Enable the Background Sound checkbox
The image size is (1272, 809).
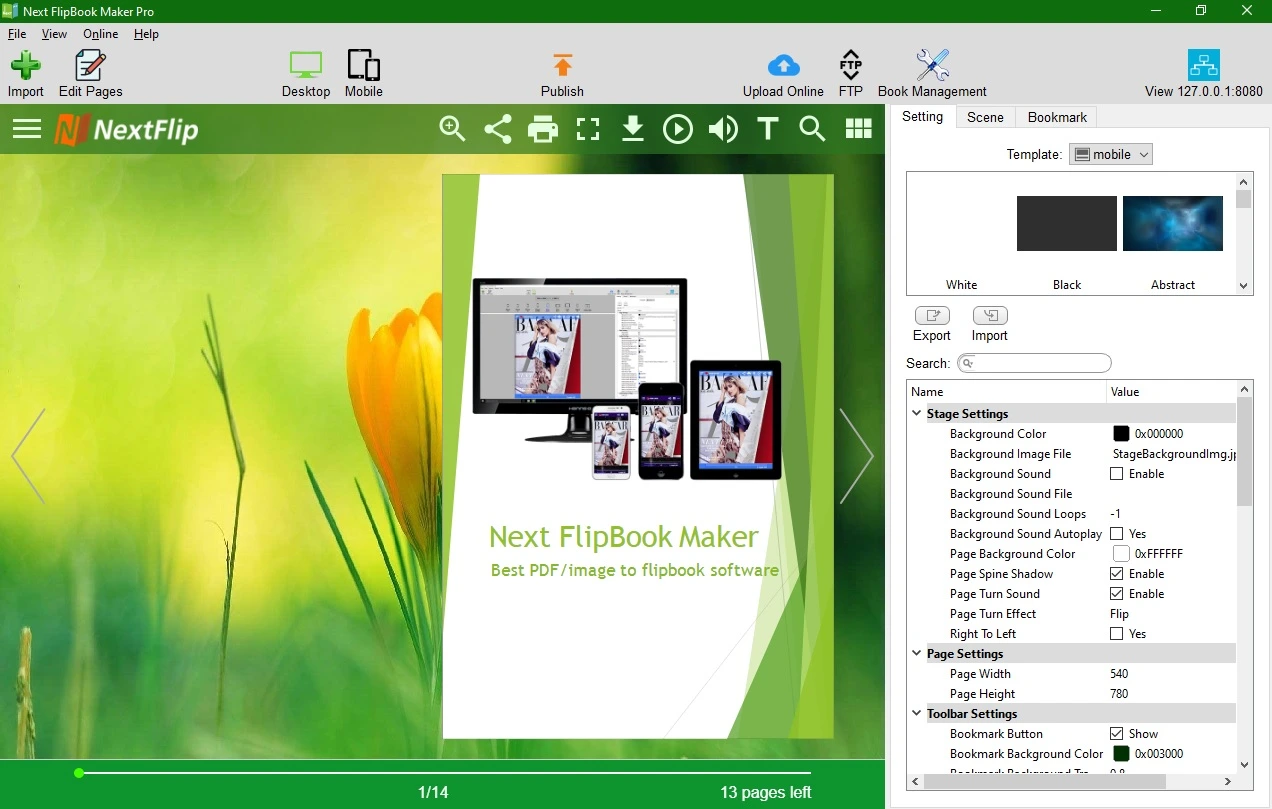(x=1117, y=474)
